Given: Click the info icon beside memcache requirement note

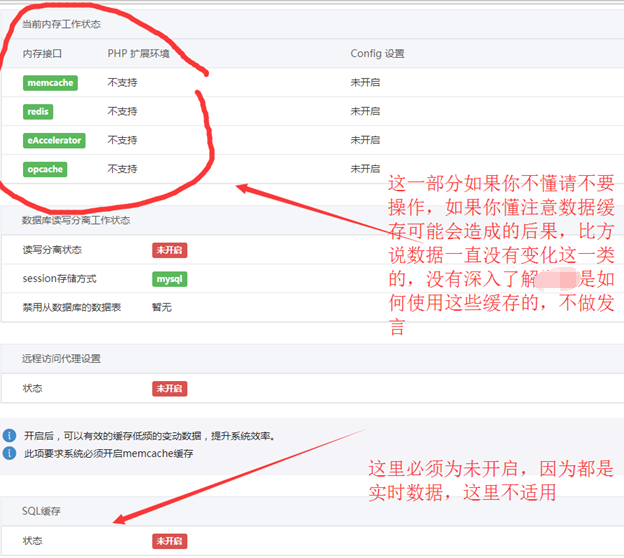Looking at the screenshot, I should point(9,453).
